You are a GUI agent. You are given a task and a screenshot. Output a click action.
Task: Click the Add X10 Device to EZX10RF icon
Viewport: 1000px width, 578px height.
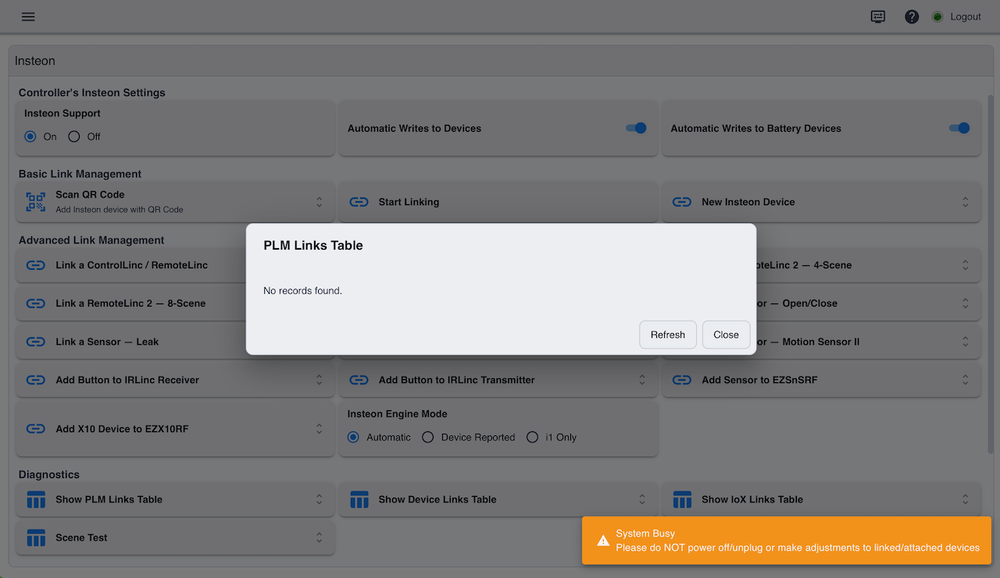(x=36, y=429)
